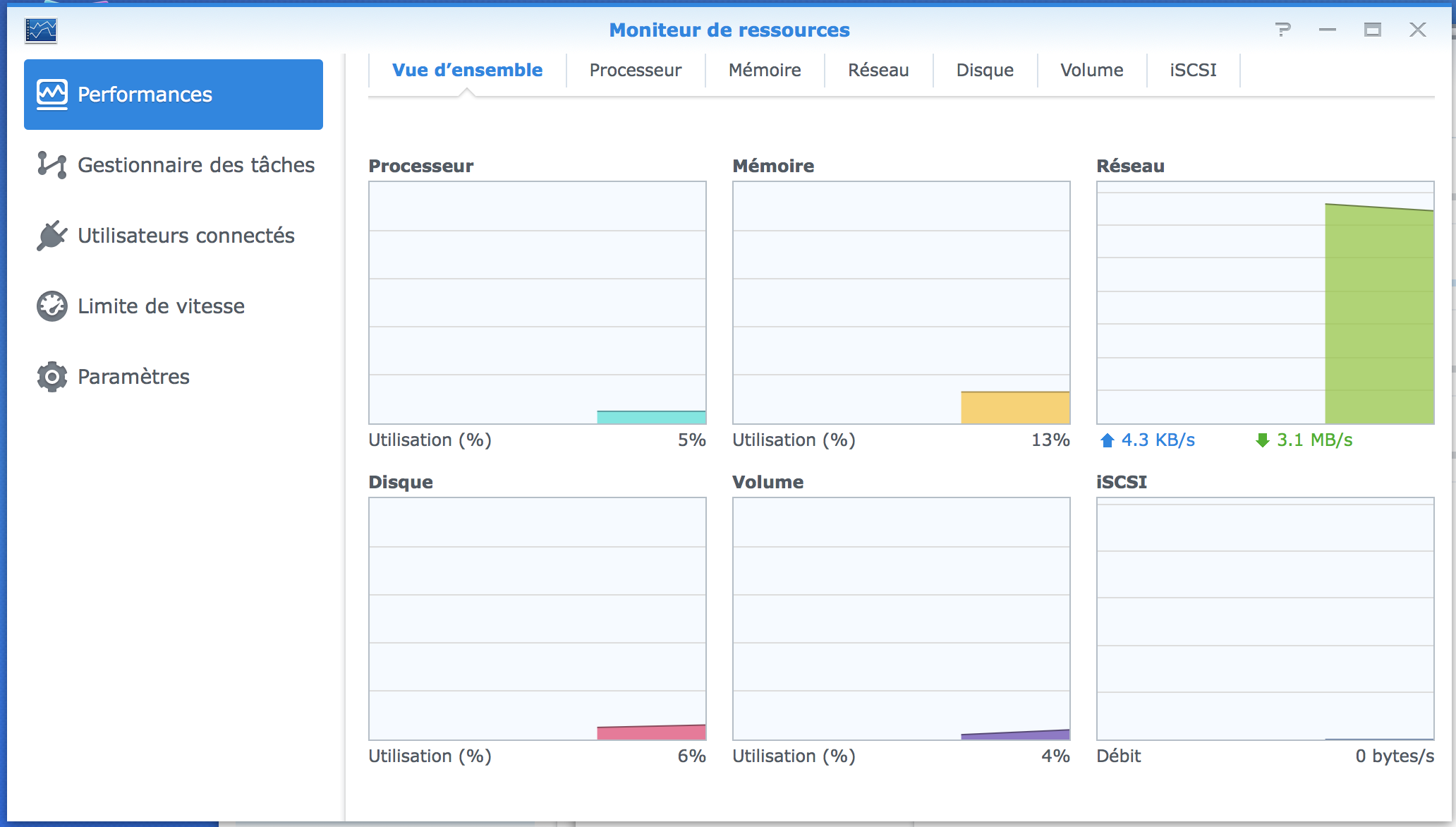Screen dimensions: 1456x827
Task: Click the green network download arrow
Action: 1262,441
